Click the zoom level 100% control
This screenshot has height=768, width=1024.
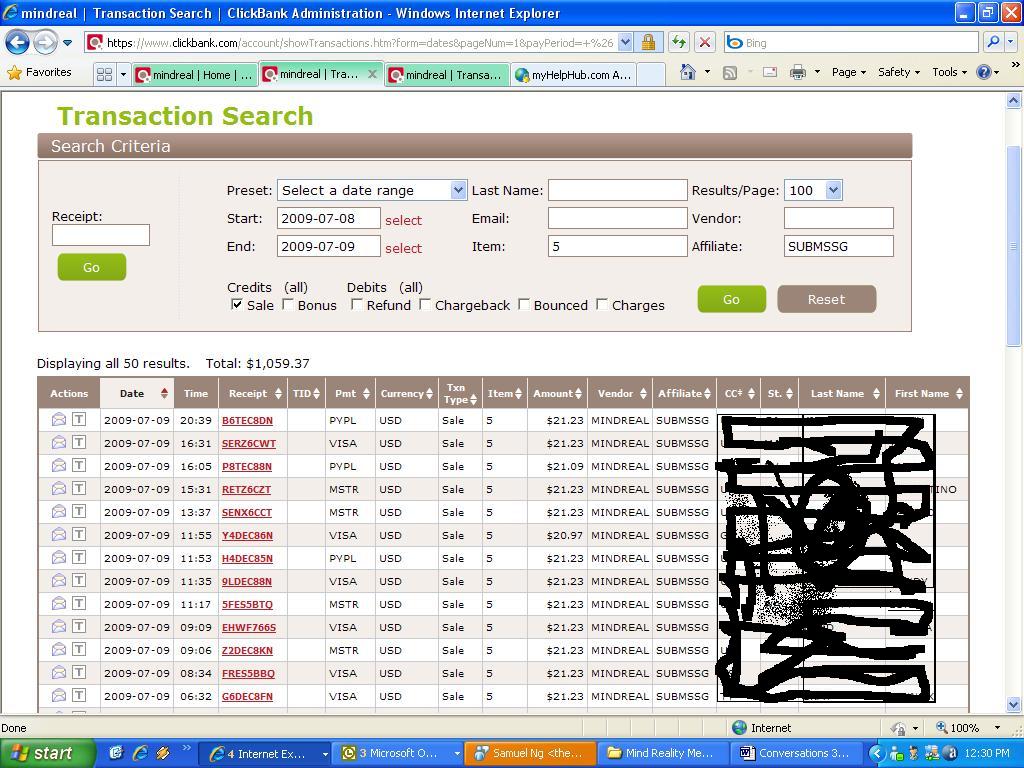[x=967, y=728]
